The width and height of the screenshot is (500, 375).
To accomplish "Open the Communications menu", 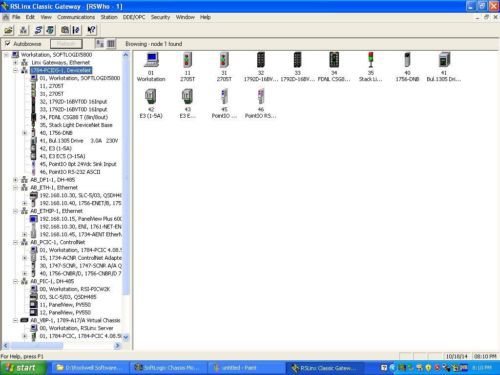I will [x=76, y=17].
